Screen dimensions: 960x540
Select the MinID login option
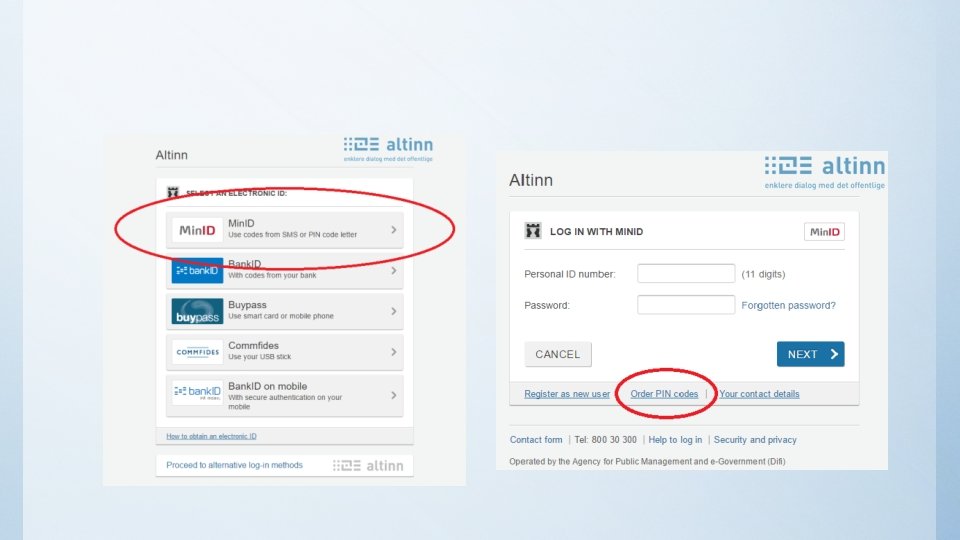tap(285, 230)
